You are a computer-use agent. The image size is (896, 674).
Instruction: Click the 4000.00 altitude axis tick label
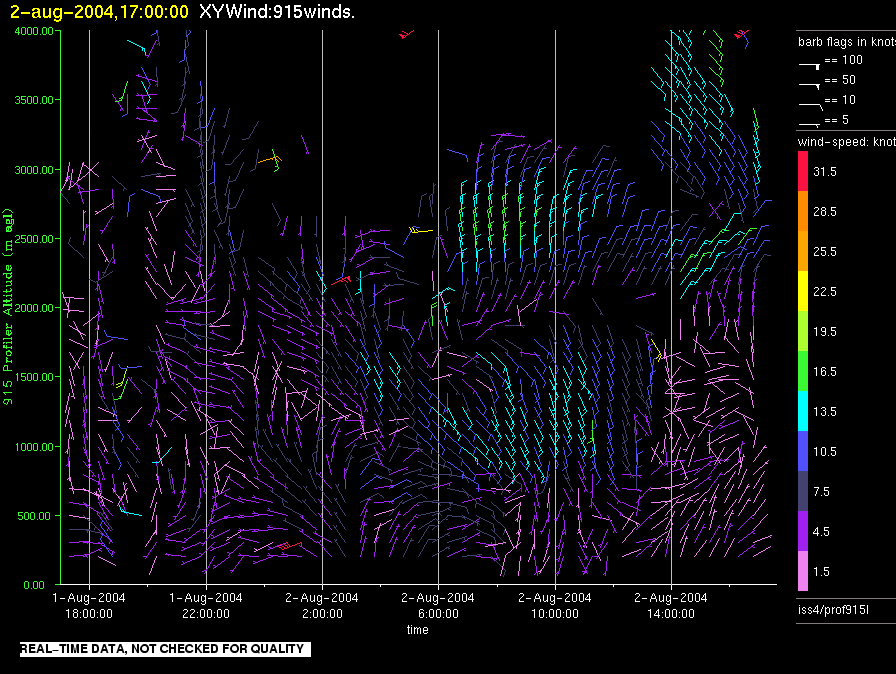(x=34, y=31)
